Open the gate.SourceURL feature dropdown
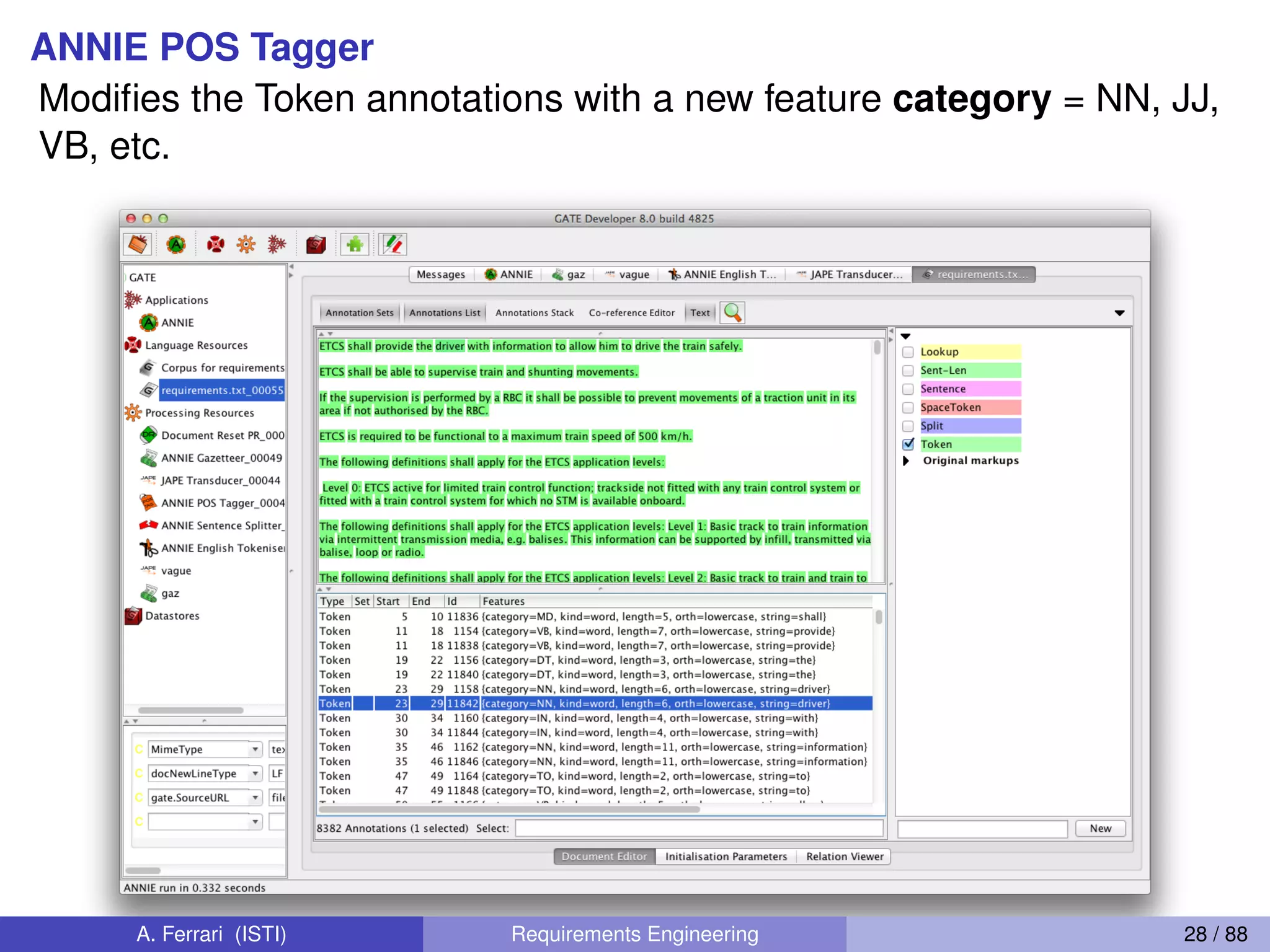The height and width of the screenshot is (952, 1270). click(x=255, y=798)
